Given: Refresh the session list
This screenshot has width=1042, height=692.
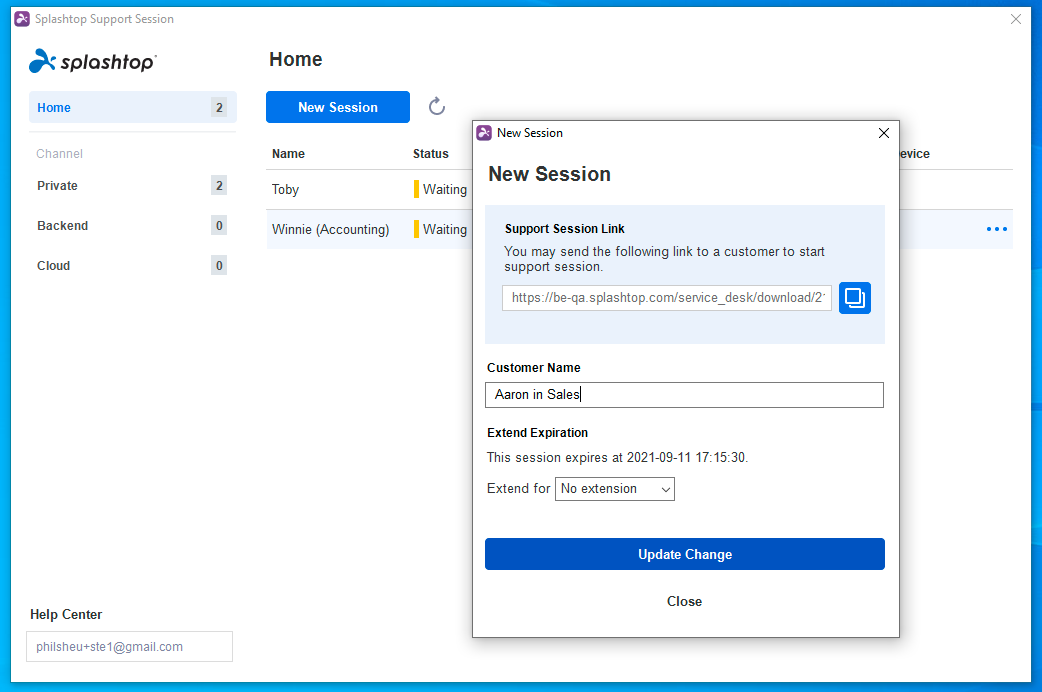Looking at the screenshot, I should (x=436, y=107).
